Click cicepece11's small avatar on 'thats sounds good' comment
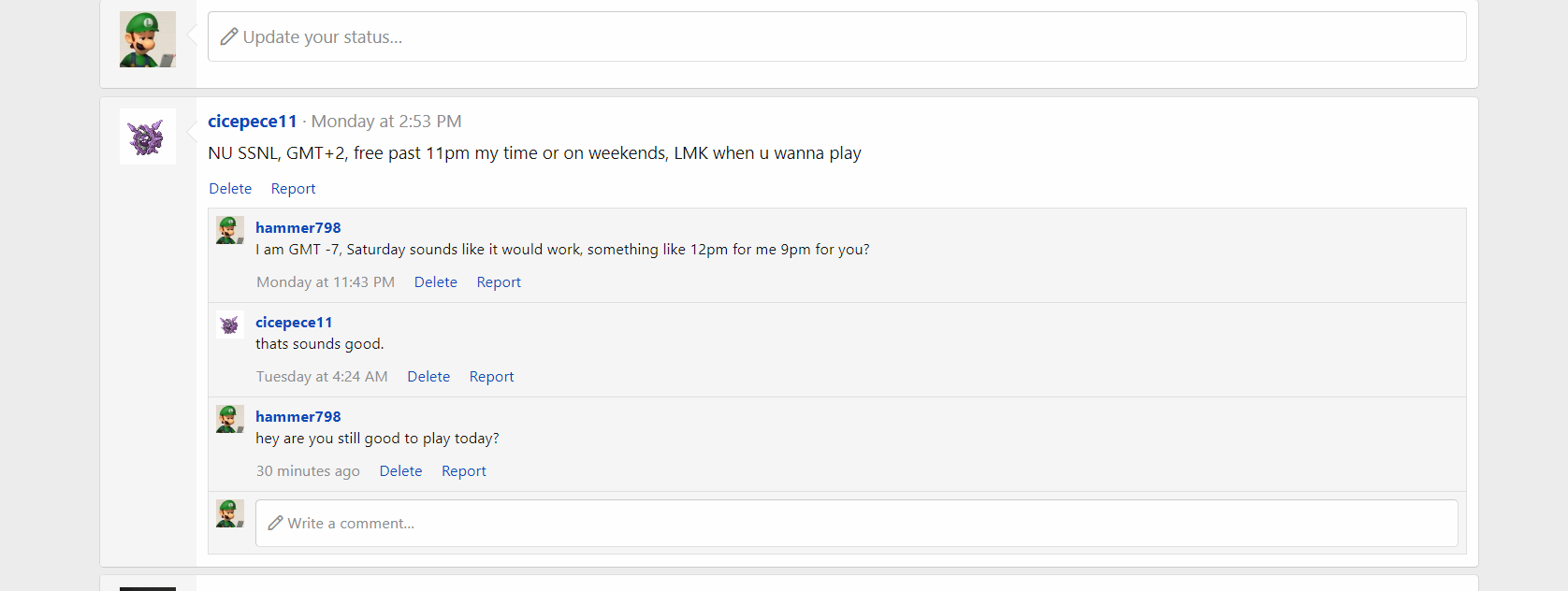 point(230,324)
